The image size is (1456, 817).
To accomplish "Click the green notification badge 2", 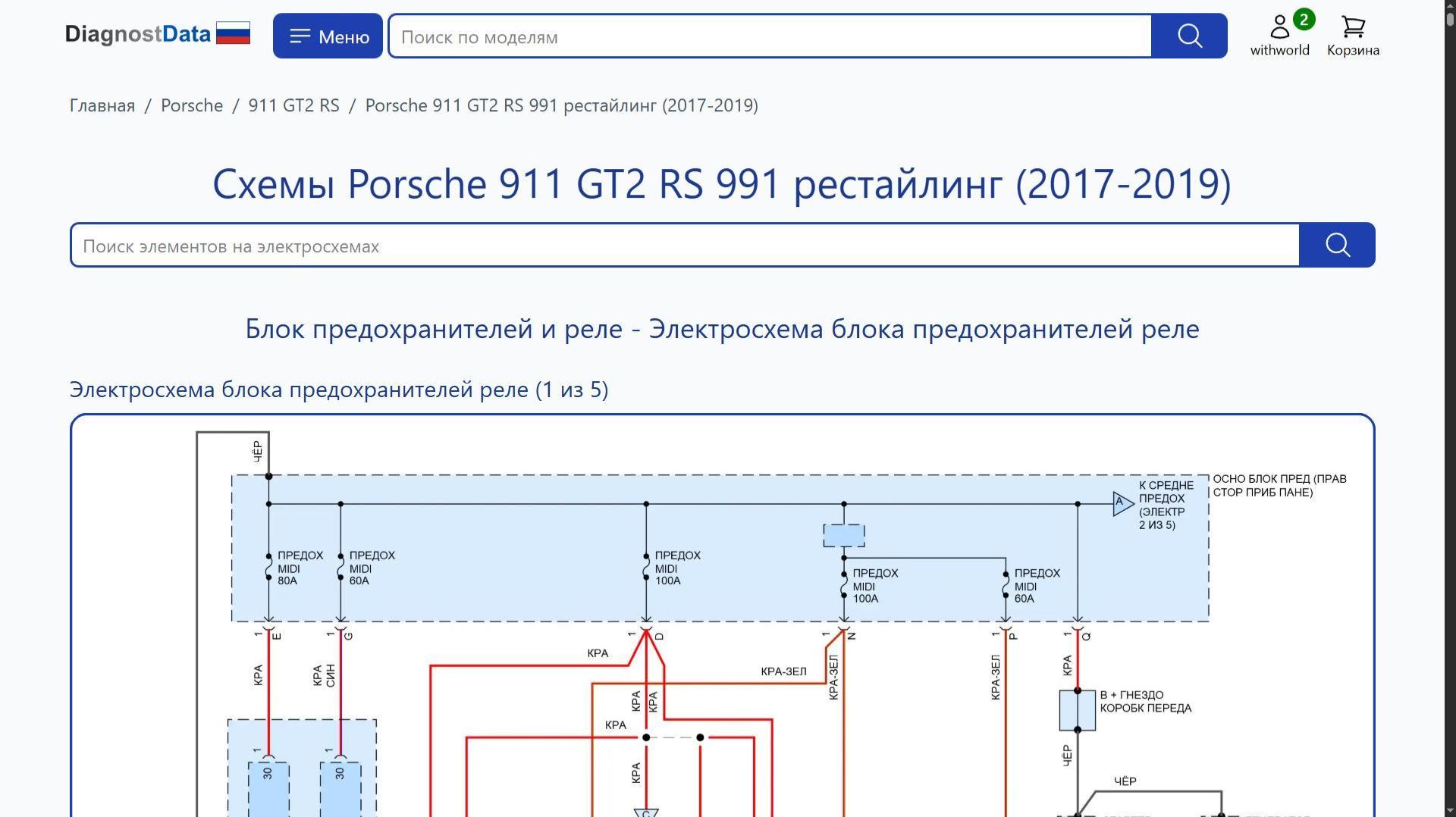I will (x=1304, y=19).
